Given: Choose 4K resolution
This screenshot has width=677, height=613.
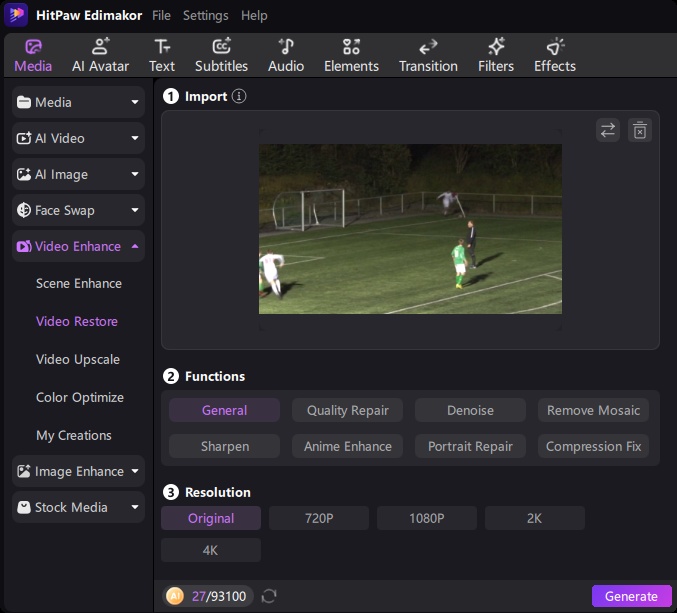Looking at the screenshot, I should click(211, 550).
